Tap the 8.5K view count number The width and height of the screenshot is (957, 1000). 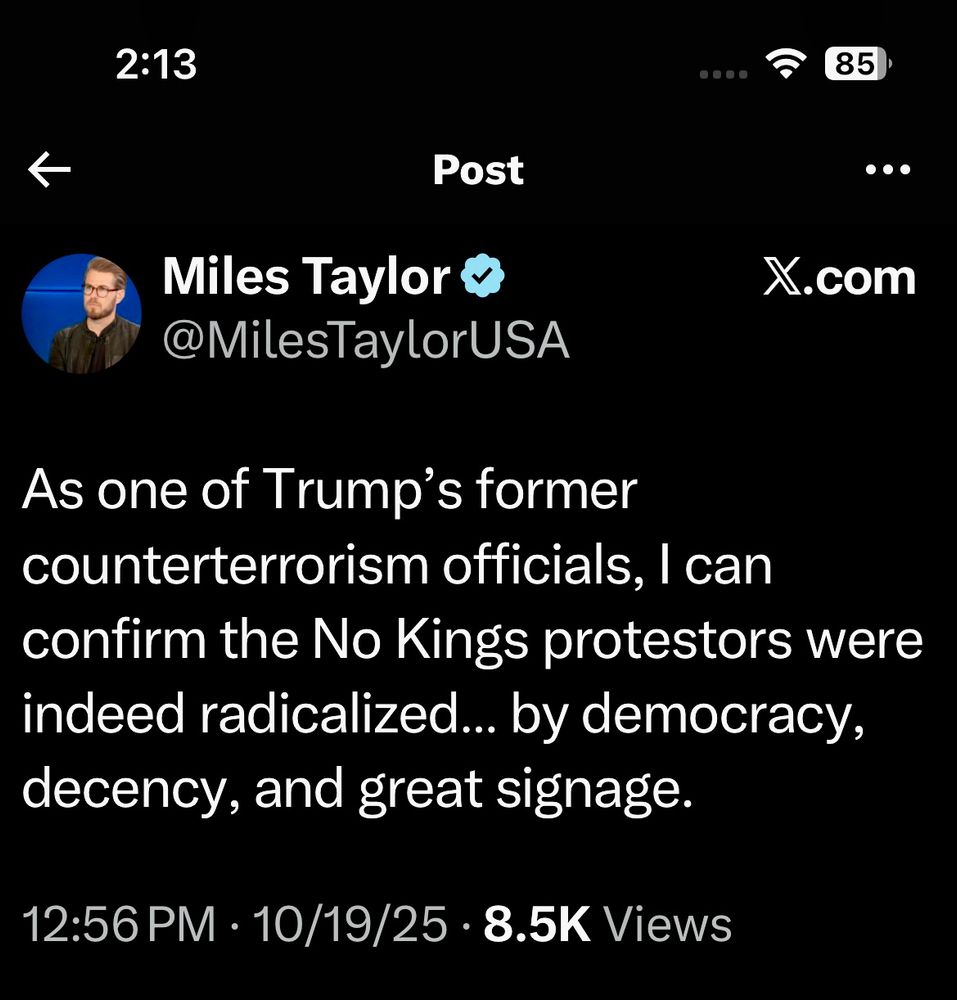(538, 926)
